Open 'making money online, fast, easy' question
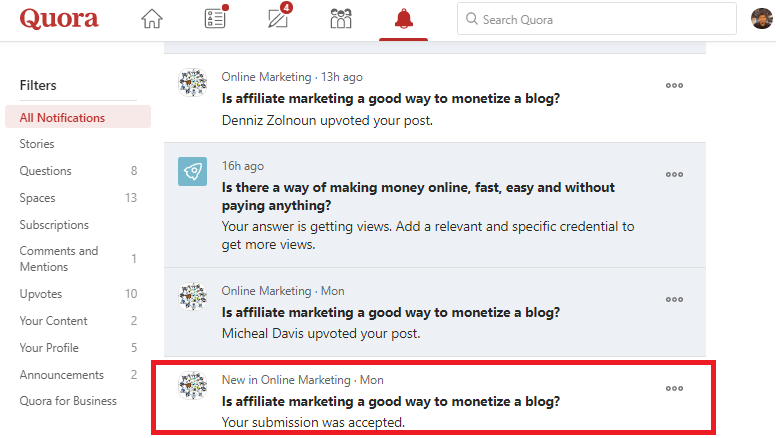Screen dimensions: 776x438 pos(418,196)
